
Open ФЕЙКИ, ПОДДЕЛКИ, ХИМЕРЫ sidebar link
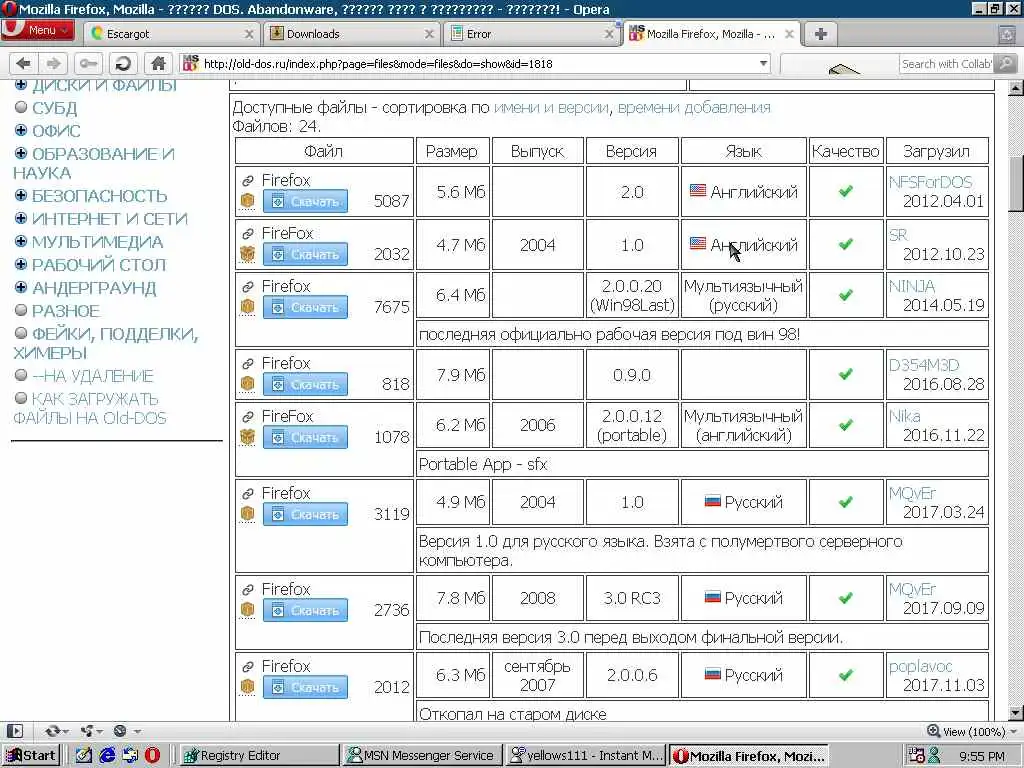[106, 344]
